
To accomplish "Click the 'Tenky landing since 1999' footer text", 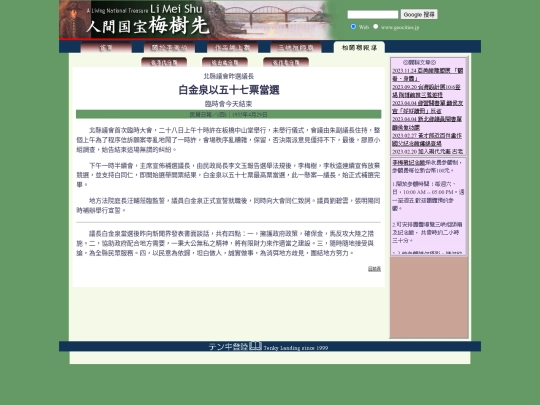I will click(x=296, y=348).
